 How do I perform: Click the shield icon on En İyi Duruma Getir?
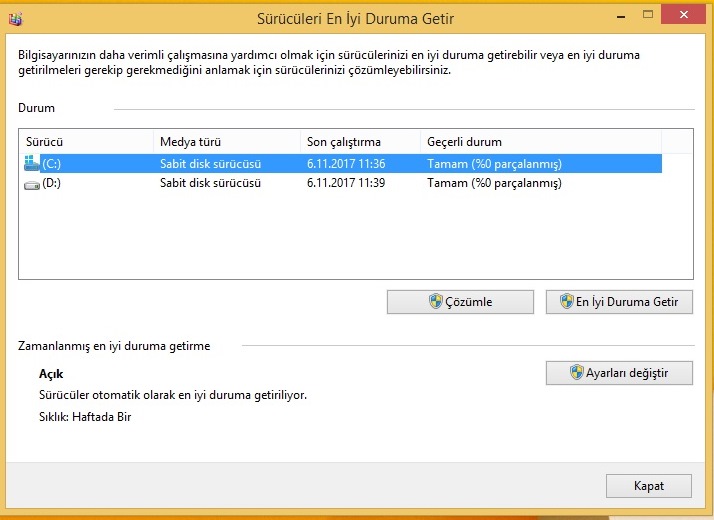566,301
